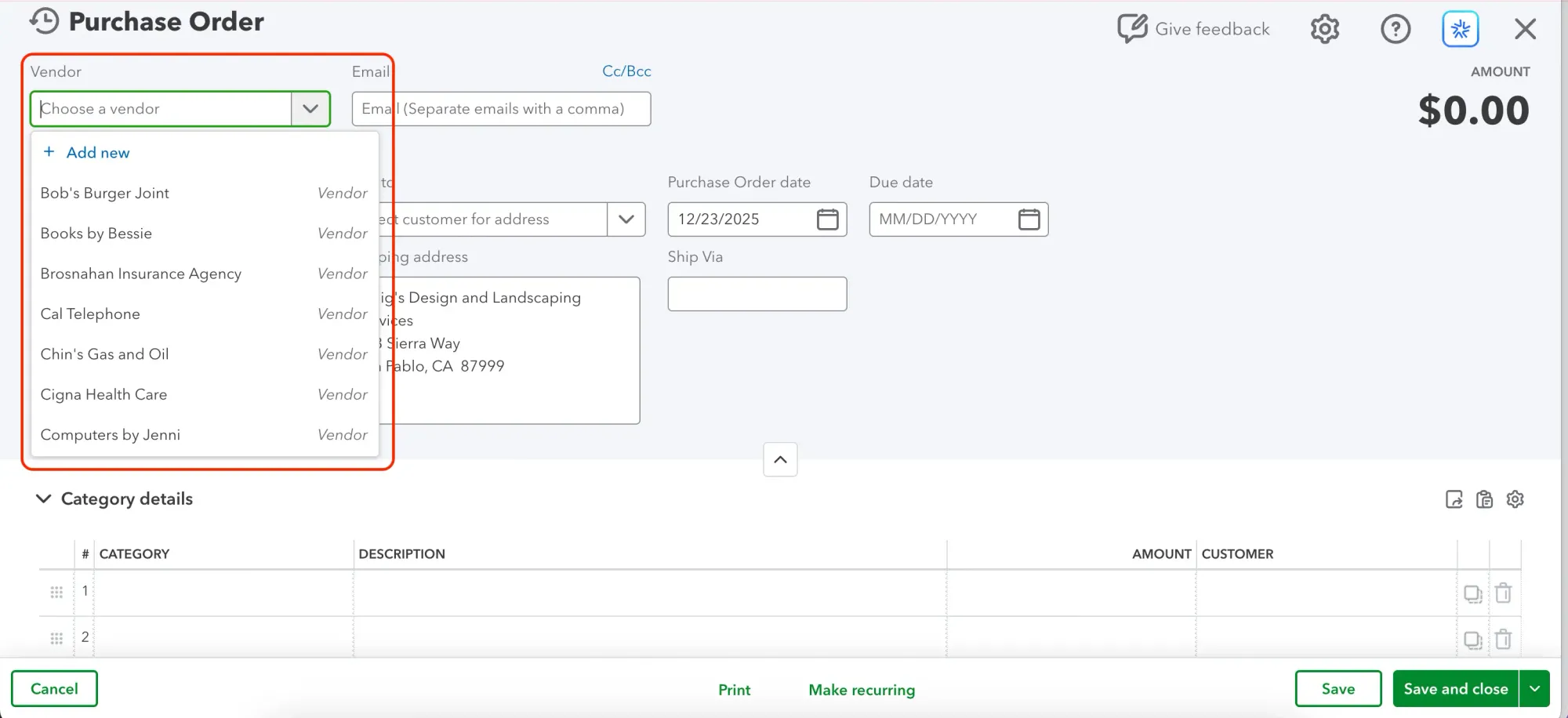Click the Give feedback icon
This screenshot has height=718, width=1568.
click(1131, 28)
